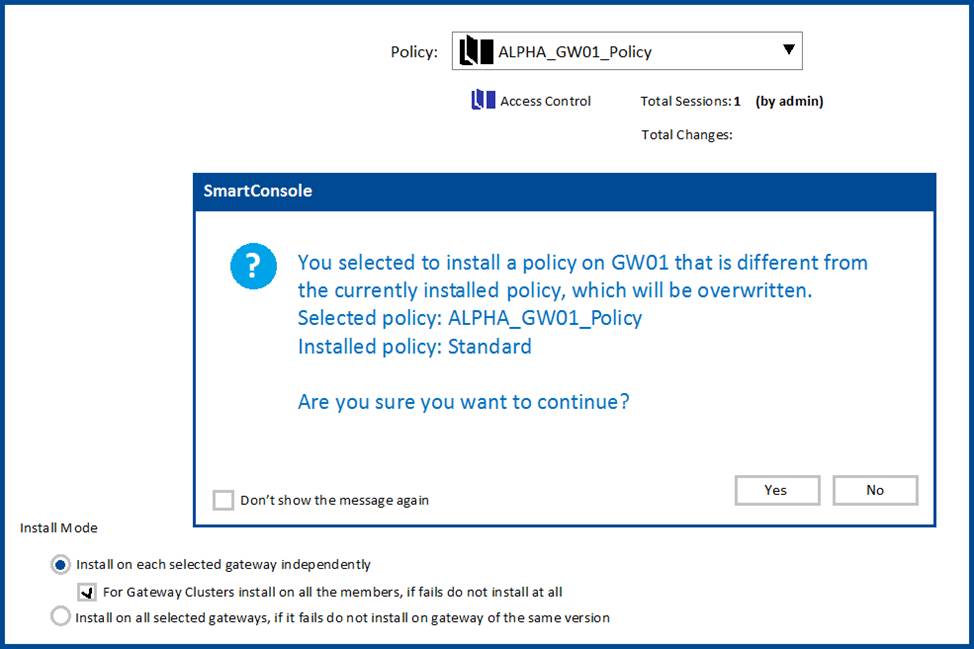Image resolution: width=974 pixels, height=649 pixels.
Task: Expand the Policy dropdown arrow
Action: pyautogui.click(x=788, y=50)
